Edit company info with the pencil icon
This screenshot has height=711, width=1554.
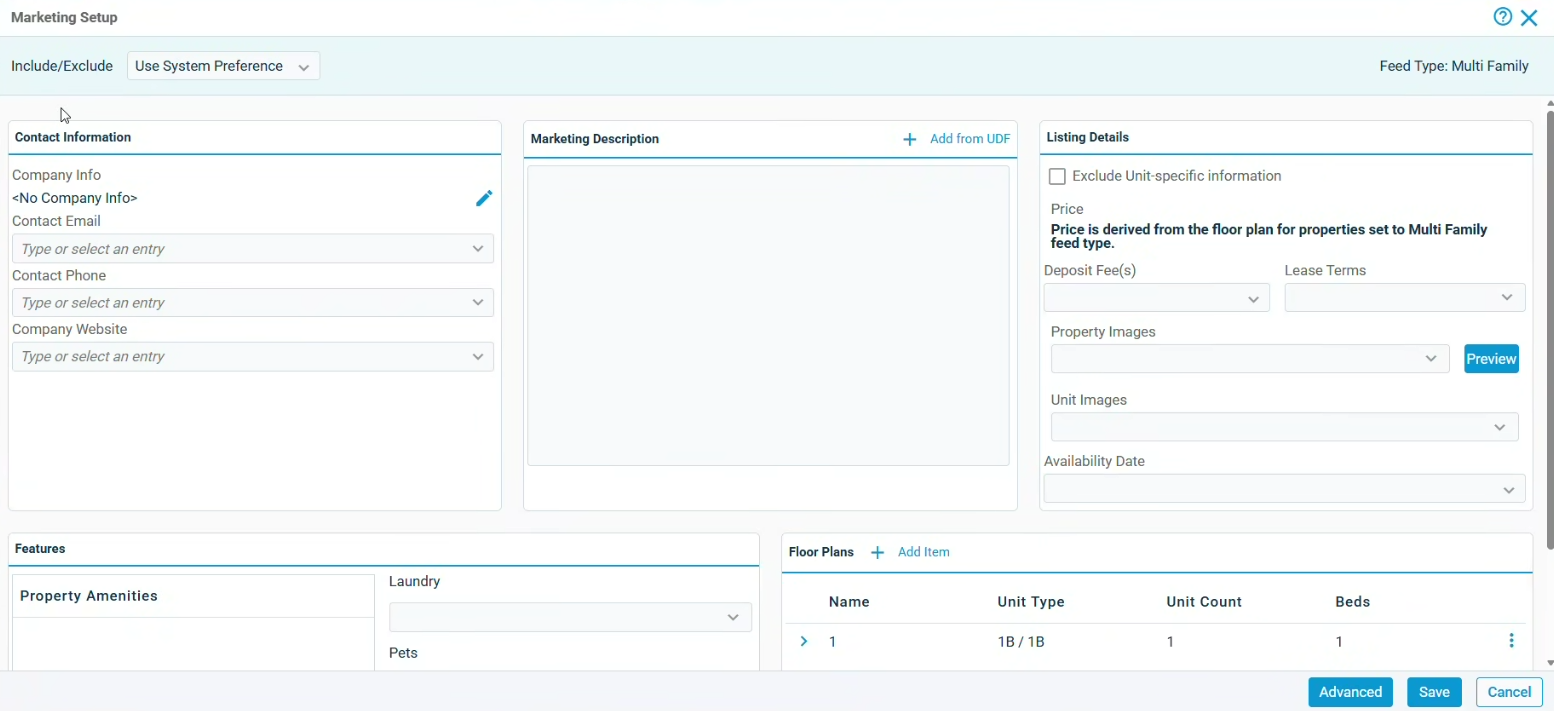click(x=484, y=198)
